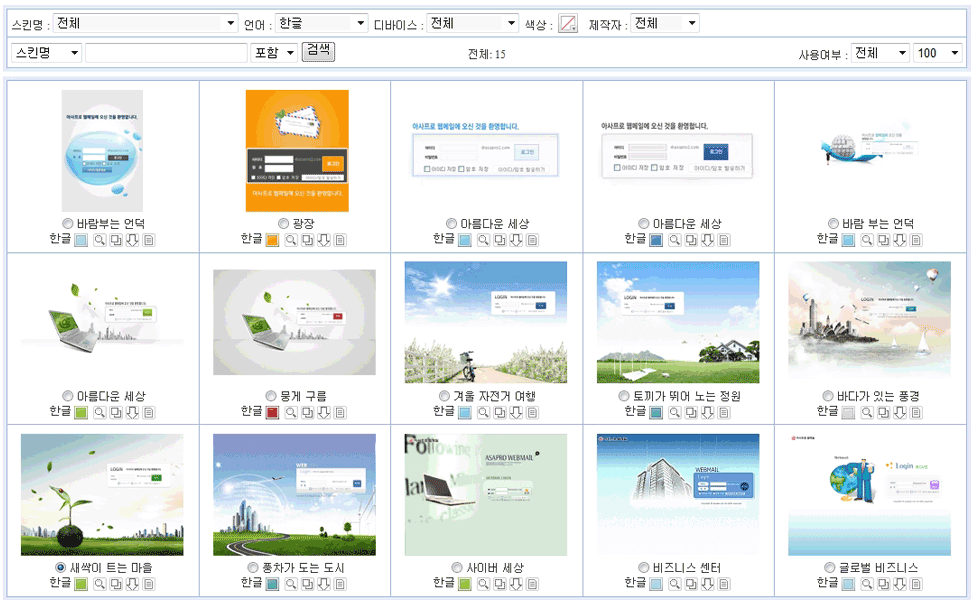Click the magnifier preview icon under 광장 skin
Image resolution: width=972 pixels, height=605 pixels.
coord(291,240)
